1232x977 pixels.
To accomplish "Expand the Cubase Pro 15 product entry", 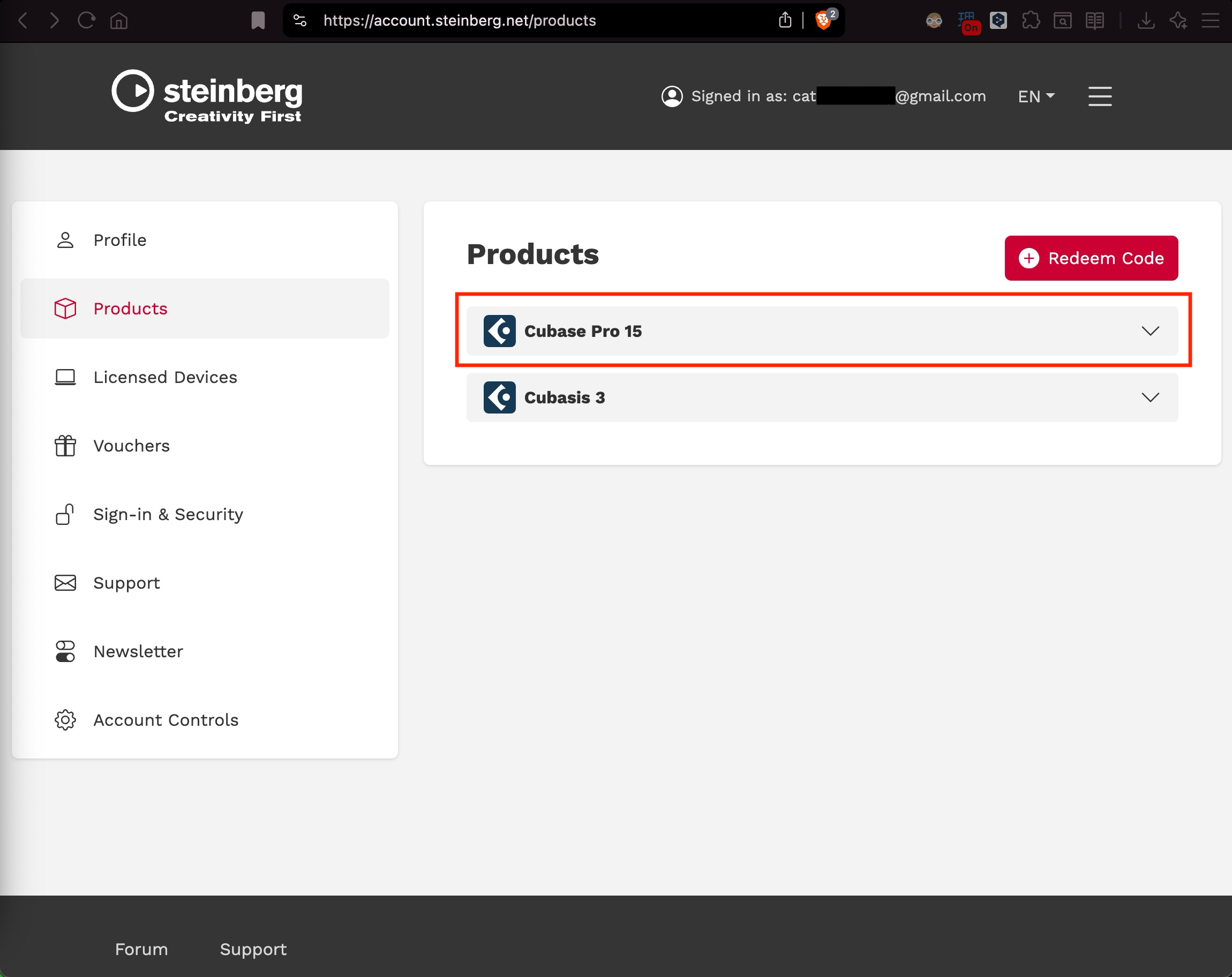I will [x=1151, y=331].
